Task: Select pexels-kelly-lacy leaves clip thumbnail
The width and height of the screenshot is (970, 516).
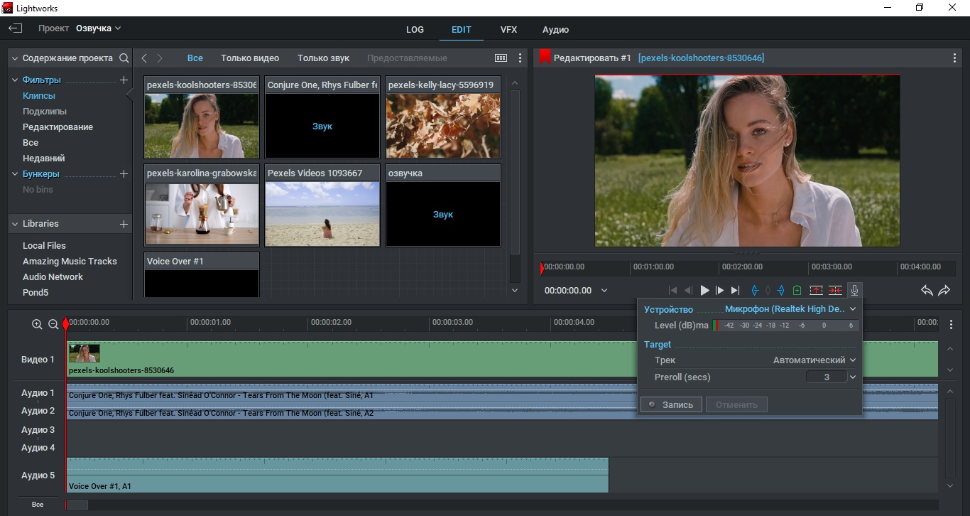Action: click(x=443, y=126)
